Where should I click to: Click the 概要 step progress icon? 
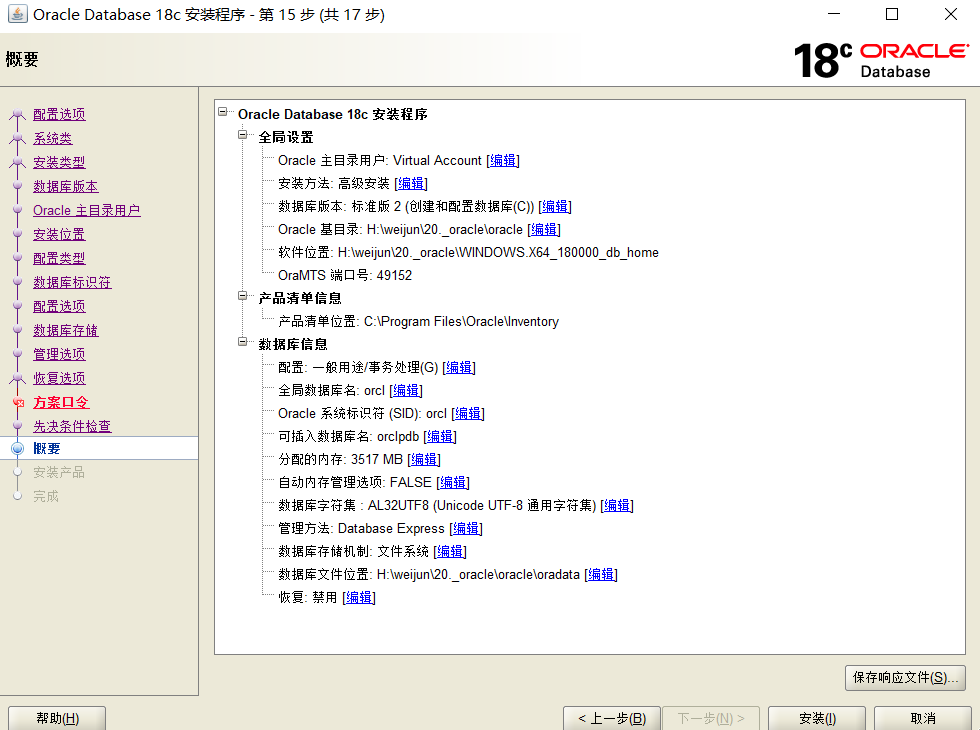click(x=18, y=448)
